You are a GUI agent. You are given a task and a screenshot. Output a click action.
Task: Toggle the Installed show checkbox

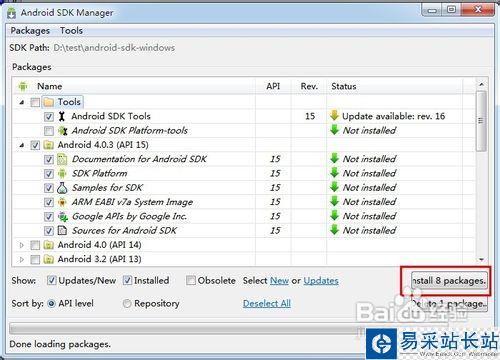coord(127,281)
